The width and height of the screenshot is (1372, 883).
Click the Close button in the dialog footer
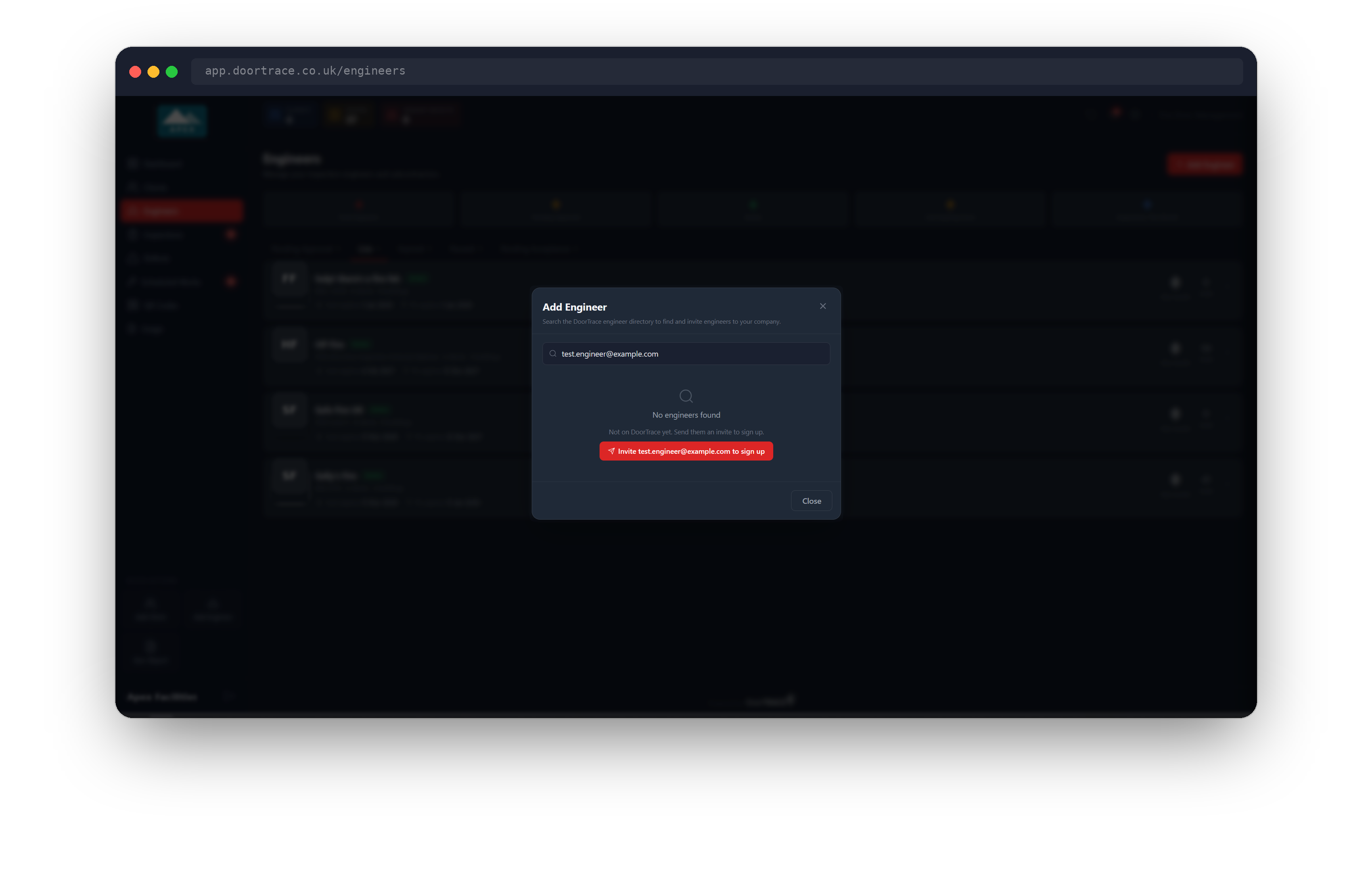(811, 501)
